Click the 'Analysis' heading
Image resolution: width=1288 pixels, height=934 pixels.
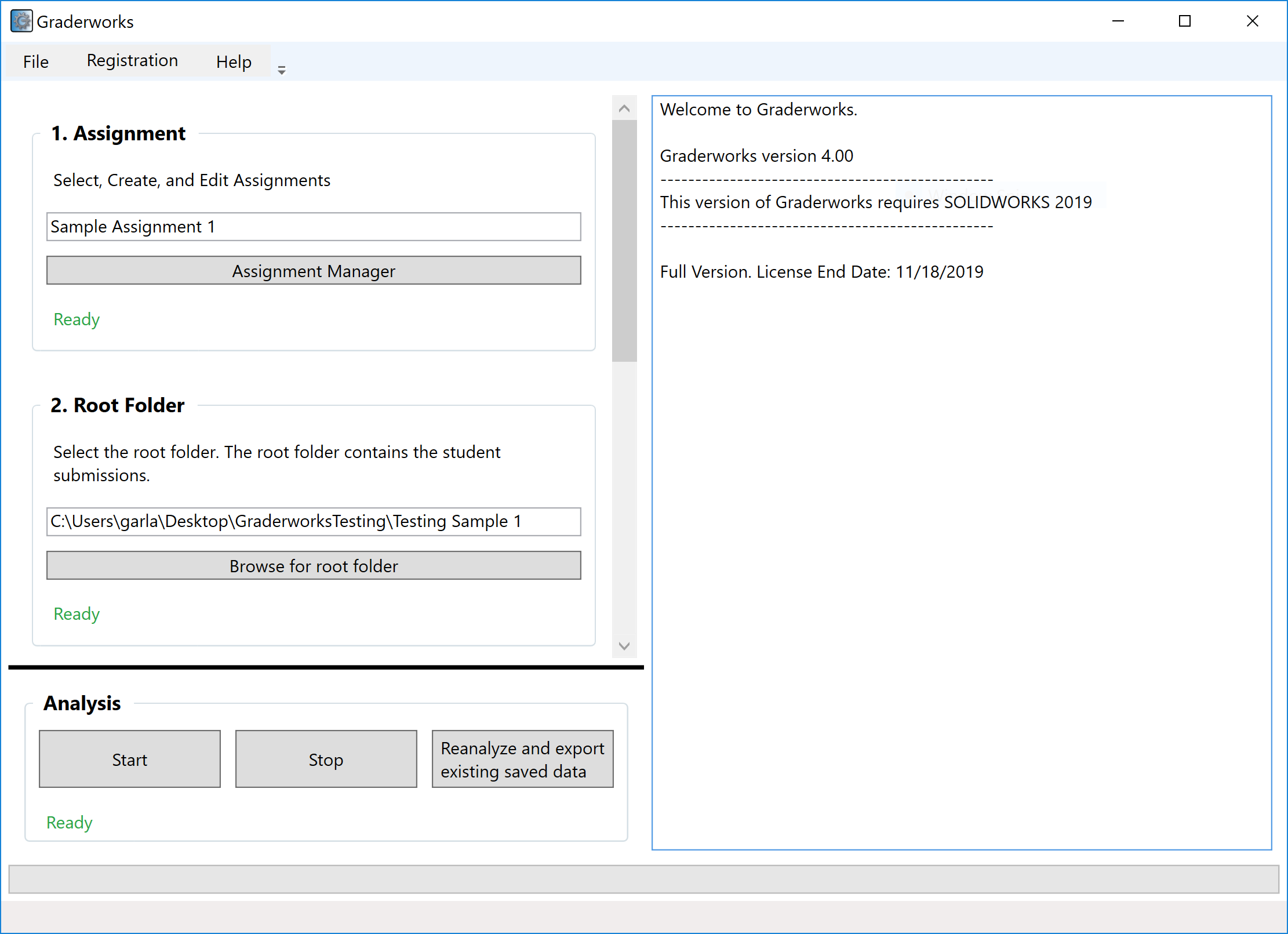click(82, 703)
